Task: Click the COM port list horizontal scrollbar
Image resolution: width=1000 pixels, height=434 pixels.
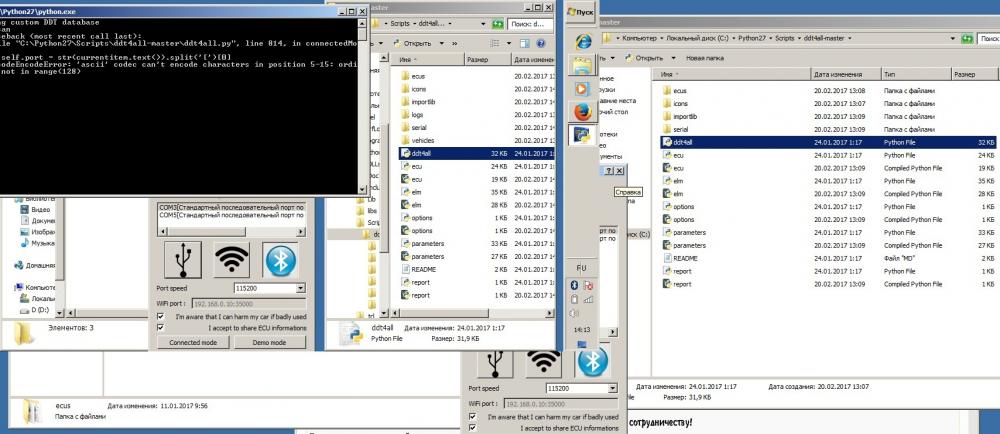Action: 232,232
